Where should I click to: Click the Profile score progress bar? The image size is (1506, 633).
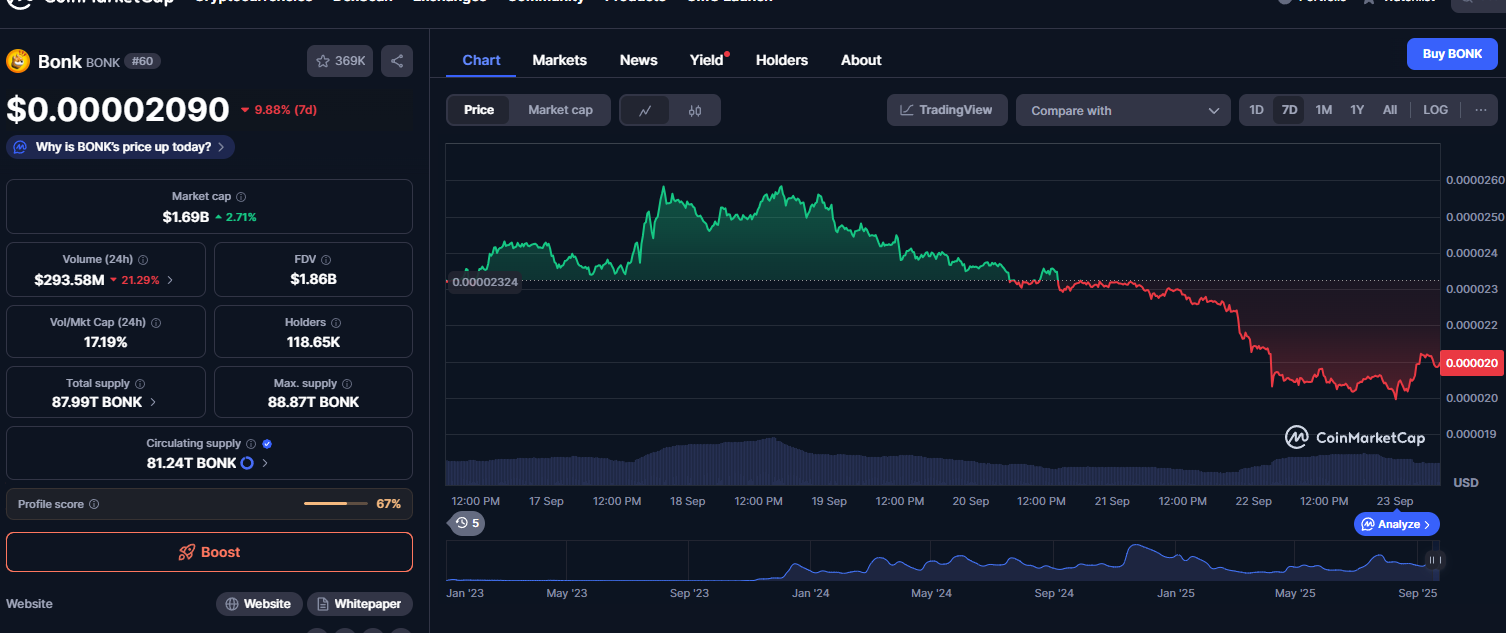(336, 504)
